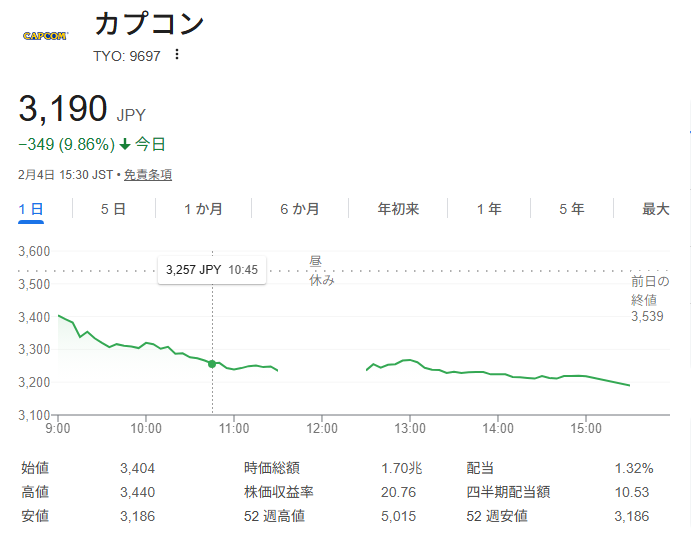Select the 1日 chart range tab

tap(31, 209)
